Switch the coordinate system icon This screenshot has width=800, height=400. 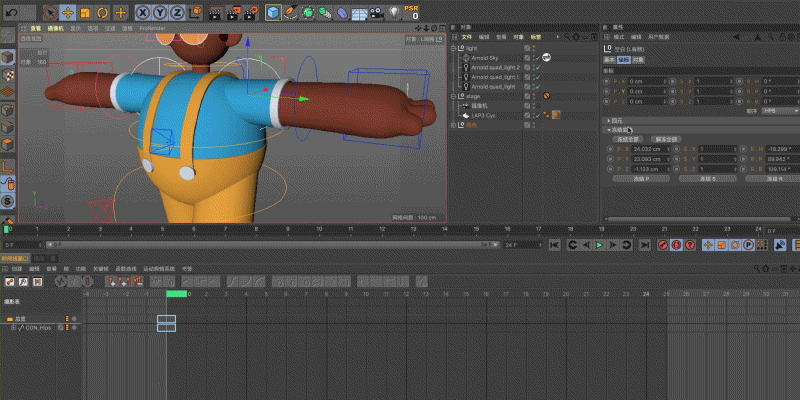(195, 12)
